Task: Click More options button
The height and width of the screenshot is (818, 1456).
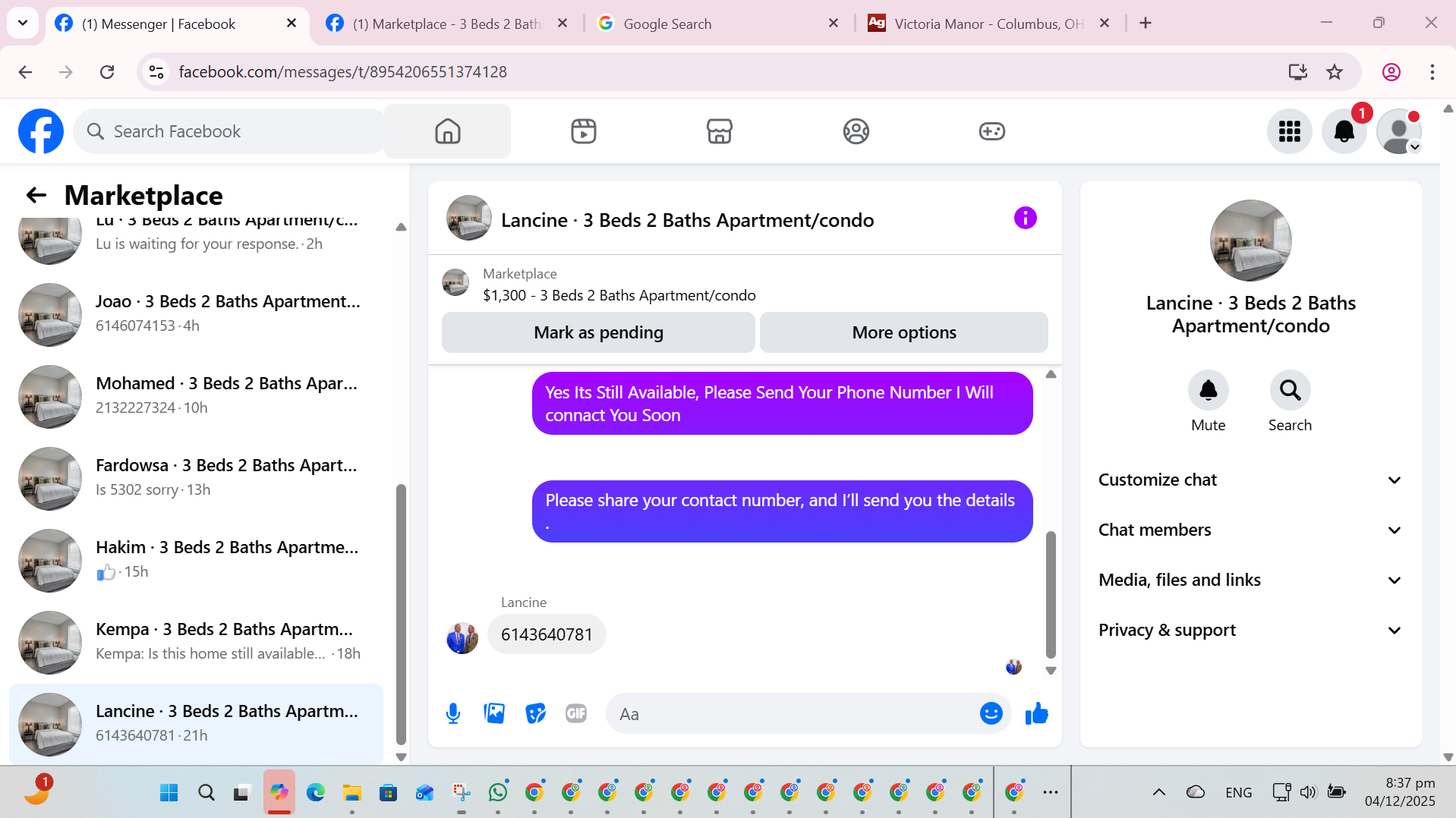Action: tap(903, 332)
